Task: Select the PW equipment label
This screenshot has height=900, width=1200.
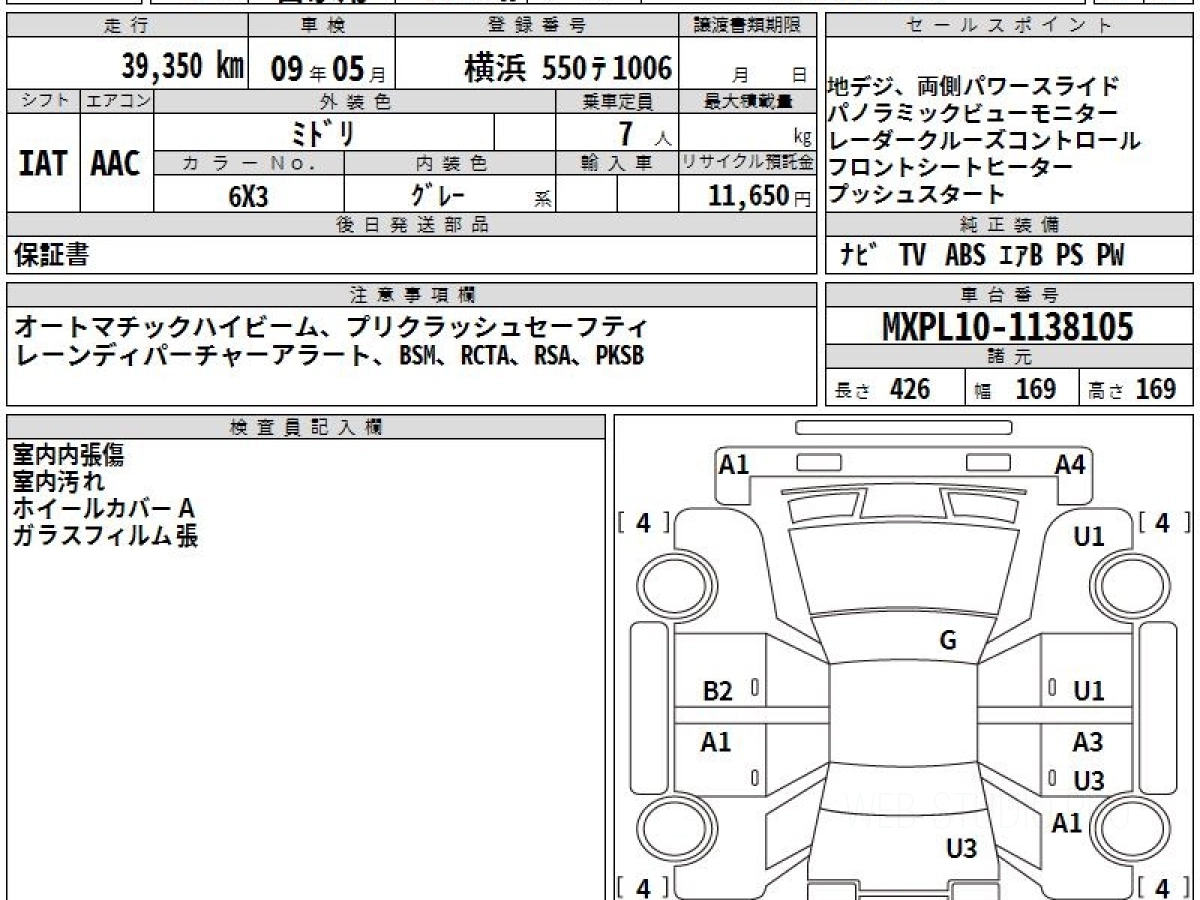Action: click(x=1110, y=256)
